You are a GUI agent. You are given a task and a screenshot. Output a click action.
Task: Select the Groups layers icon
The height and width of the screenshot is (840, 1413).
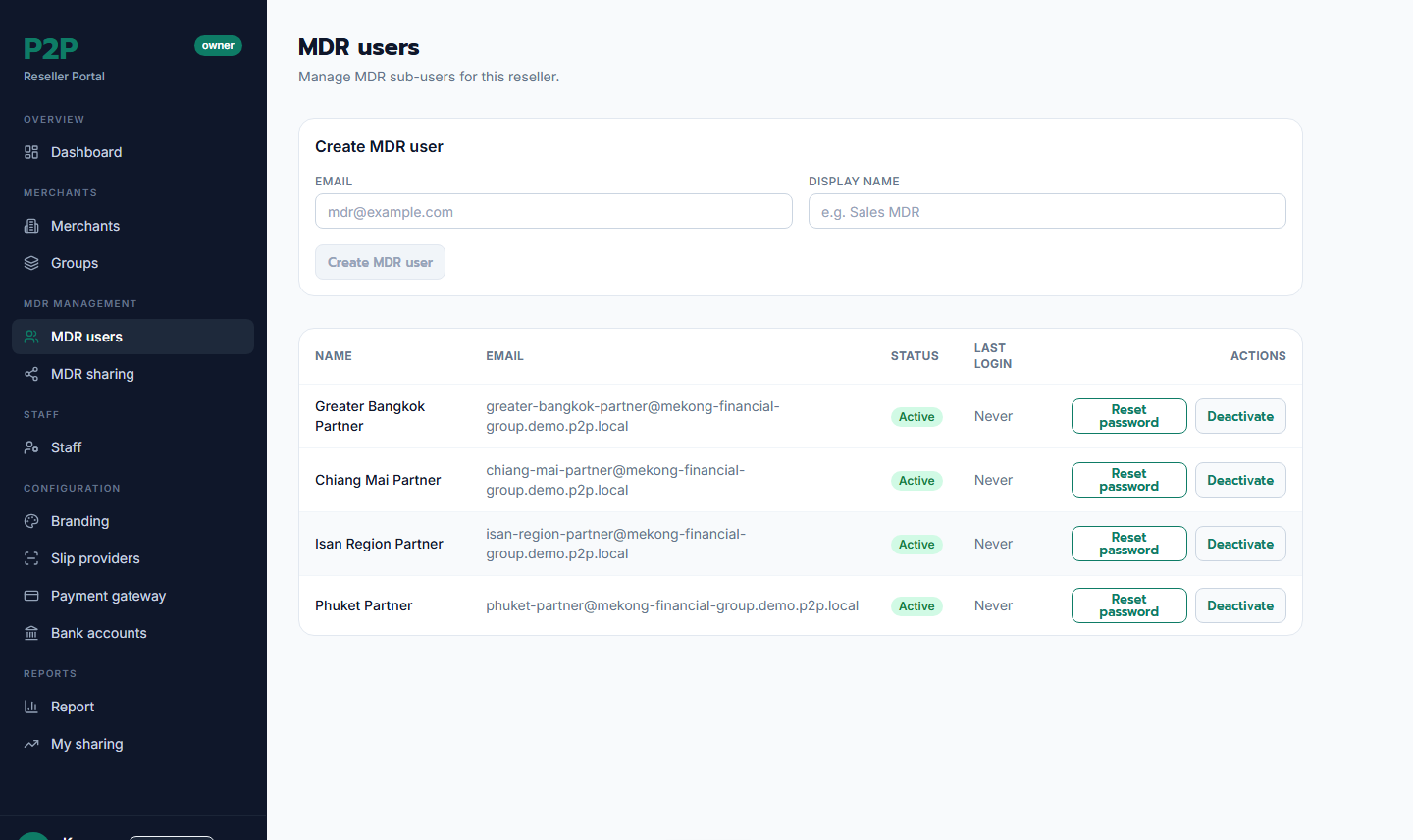coord(31,263)
